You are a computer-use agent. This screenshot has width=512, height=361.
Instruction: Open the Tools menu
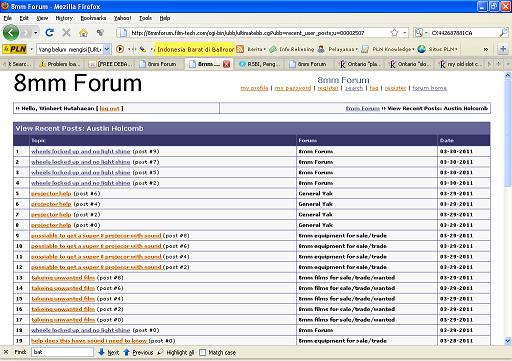pos(145,18)
